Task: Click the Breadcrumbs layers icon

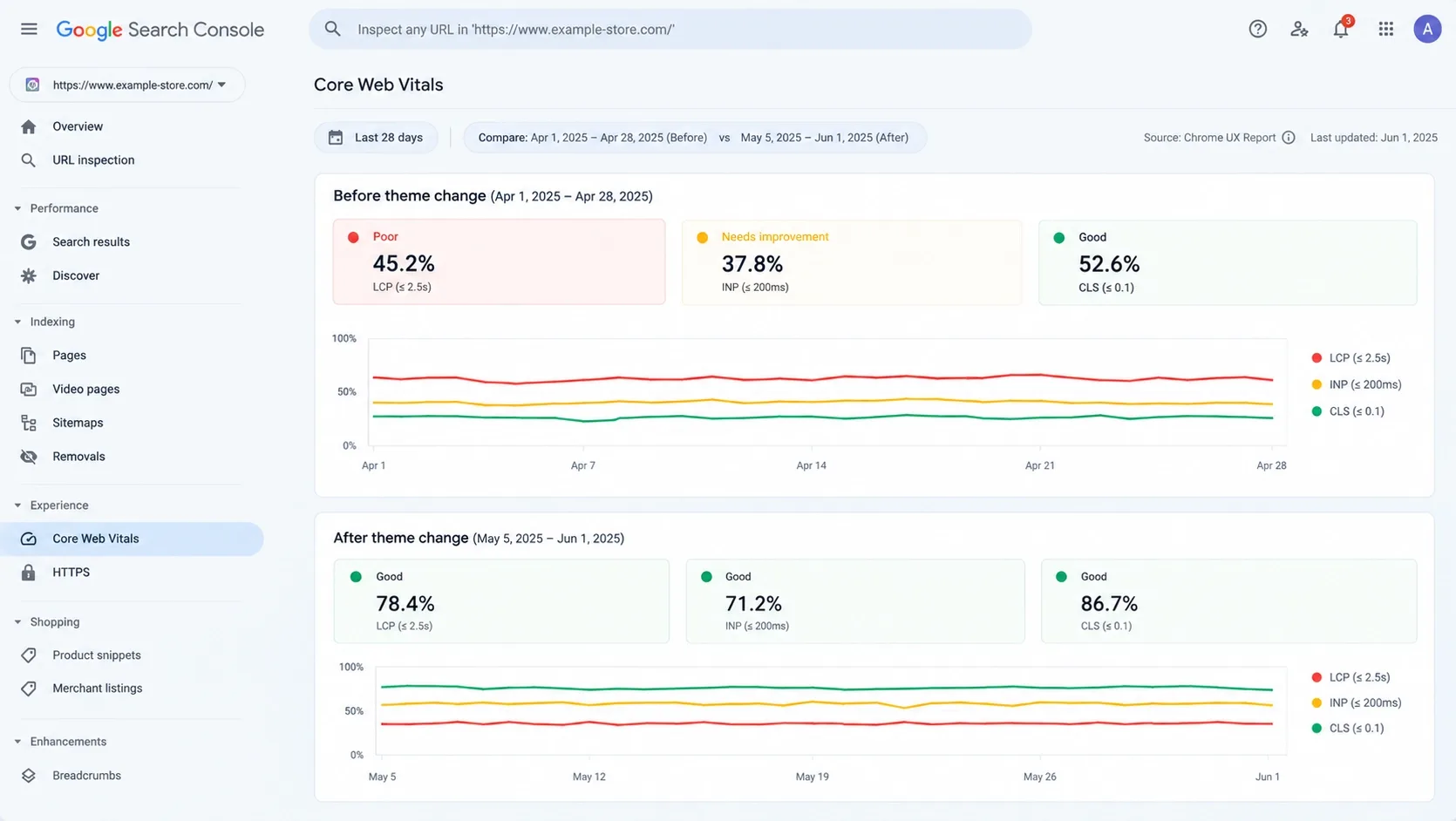Action: [x=29, y=776]
